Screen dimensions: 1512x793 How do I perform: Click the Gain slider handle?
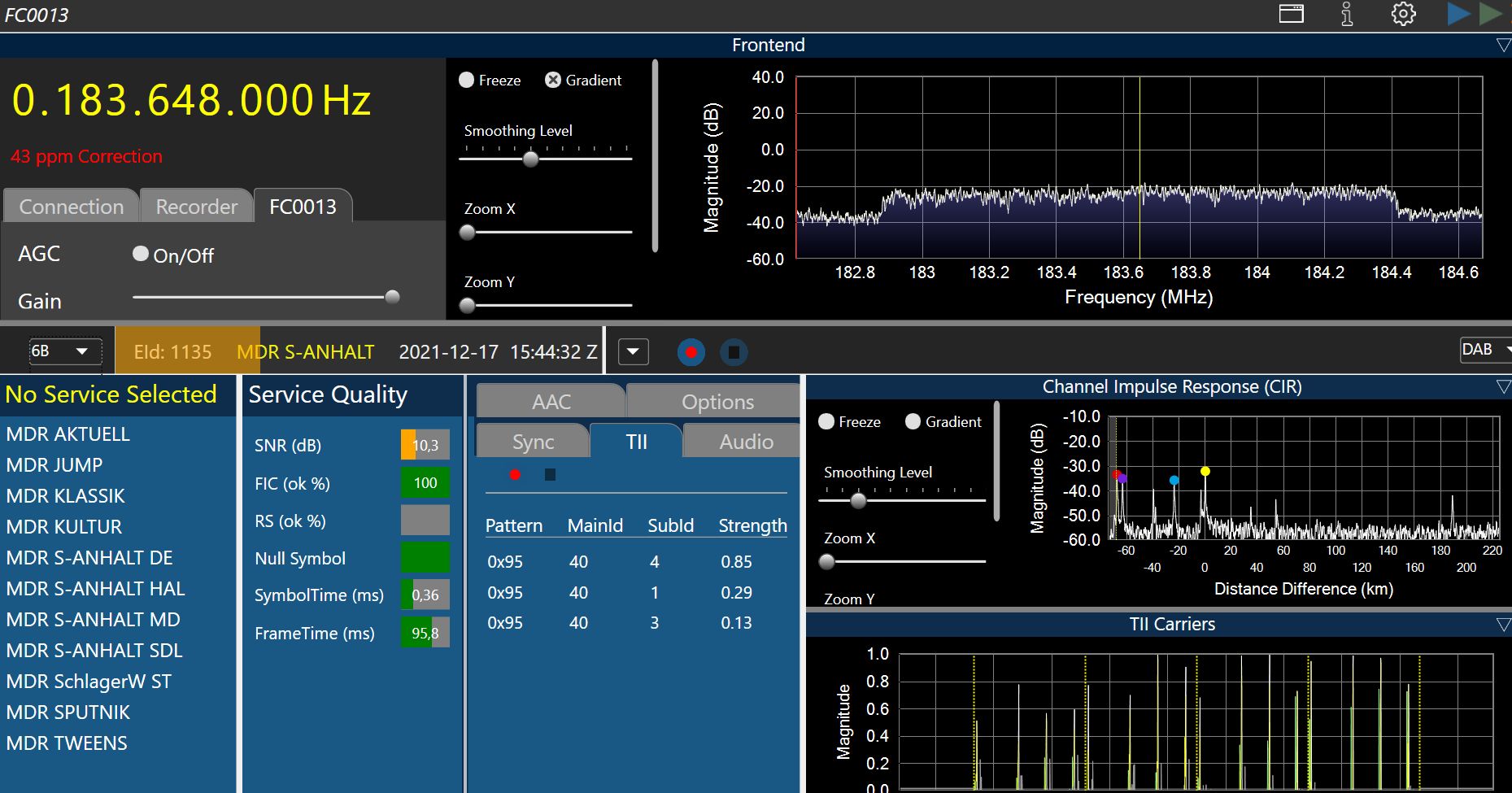pos(392,297)
